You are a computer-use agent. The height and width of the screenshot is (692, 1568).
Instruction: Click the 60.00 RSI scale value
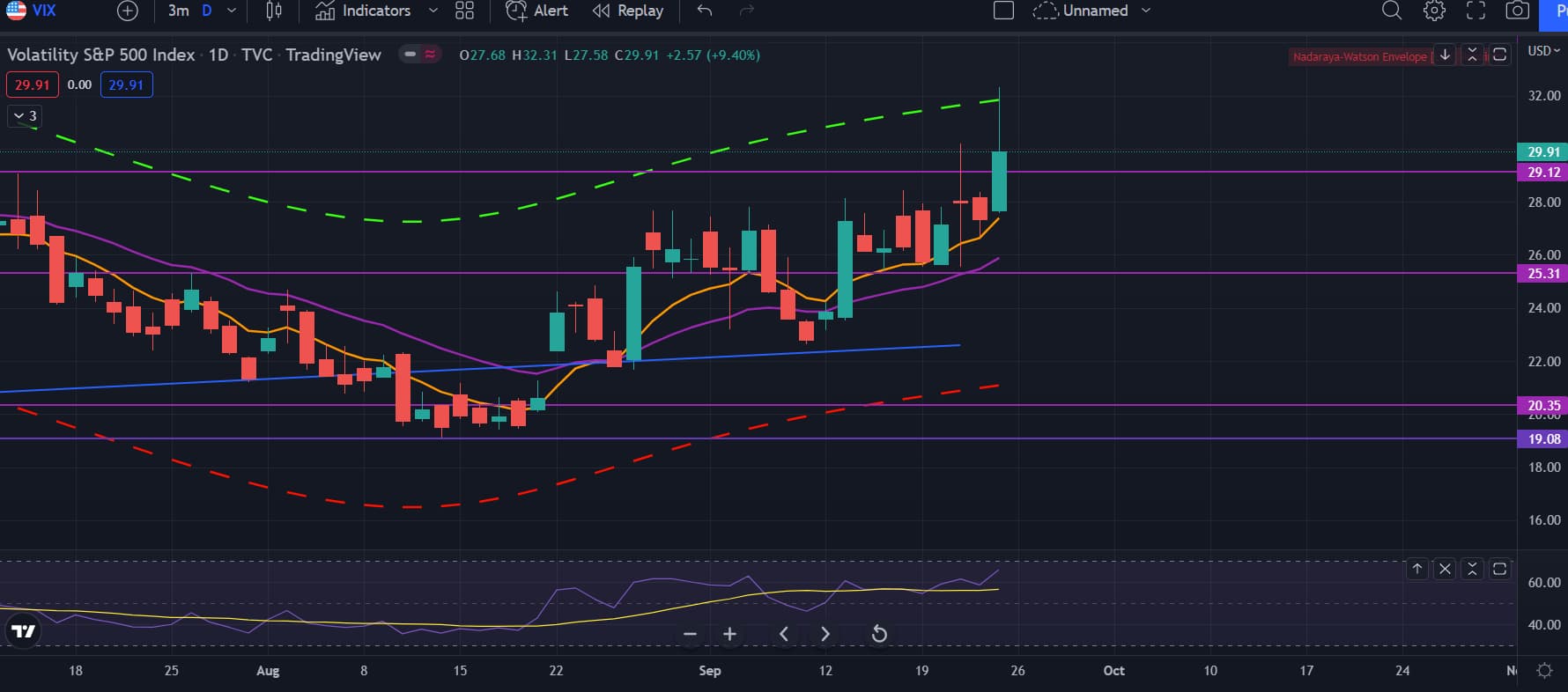pyautogui.click(x=1544, y=583)
